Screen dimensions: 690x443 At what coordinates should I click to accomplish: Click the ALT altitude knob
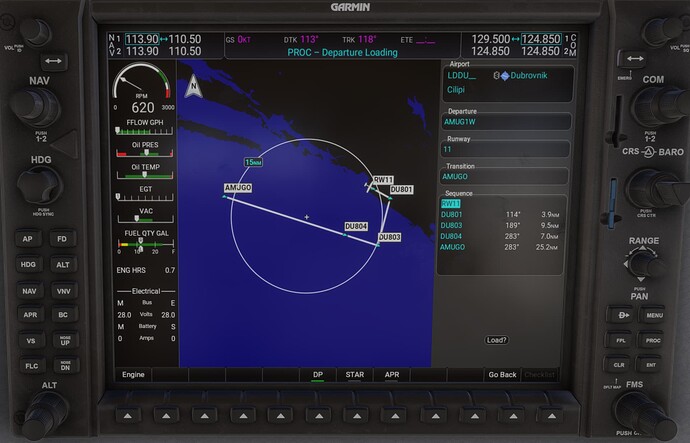point(44,416)
